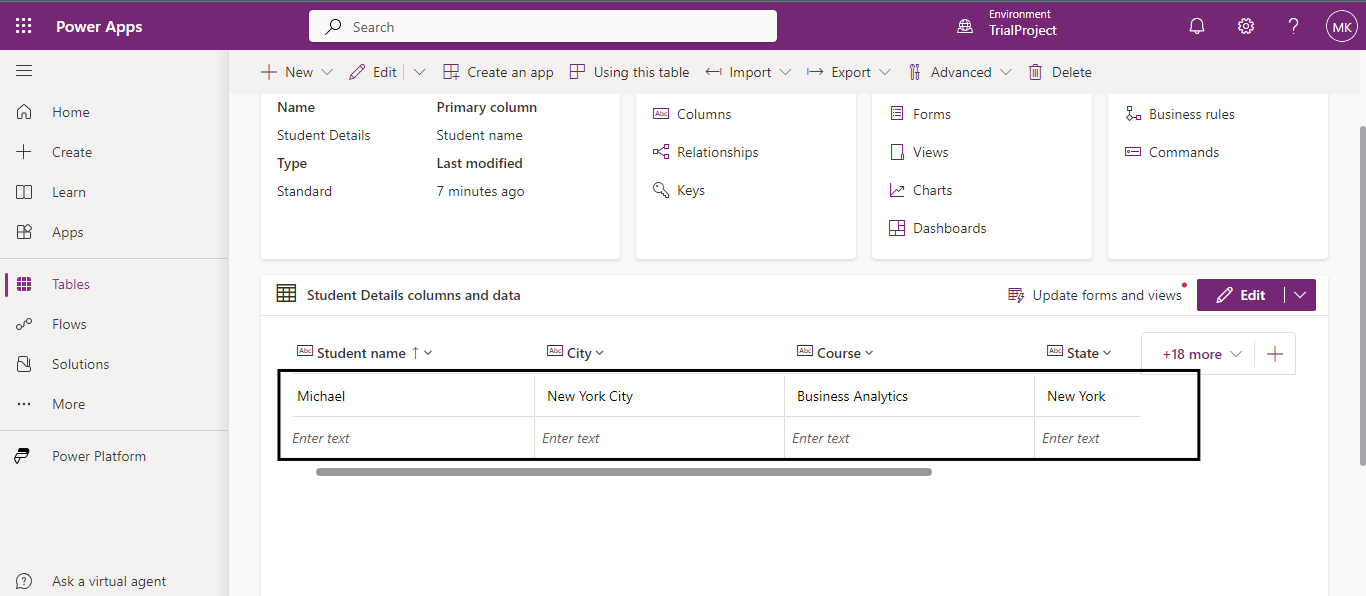Expand the New command dropdown arrow
The image size is (1366, 596).
(327, 72)
